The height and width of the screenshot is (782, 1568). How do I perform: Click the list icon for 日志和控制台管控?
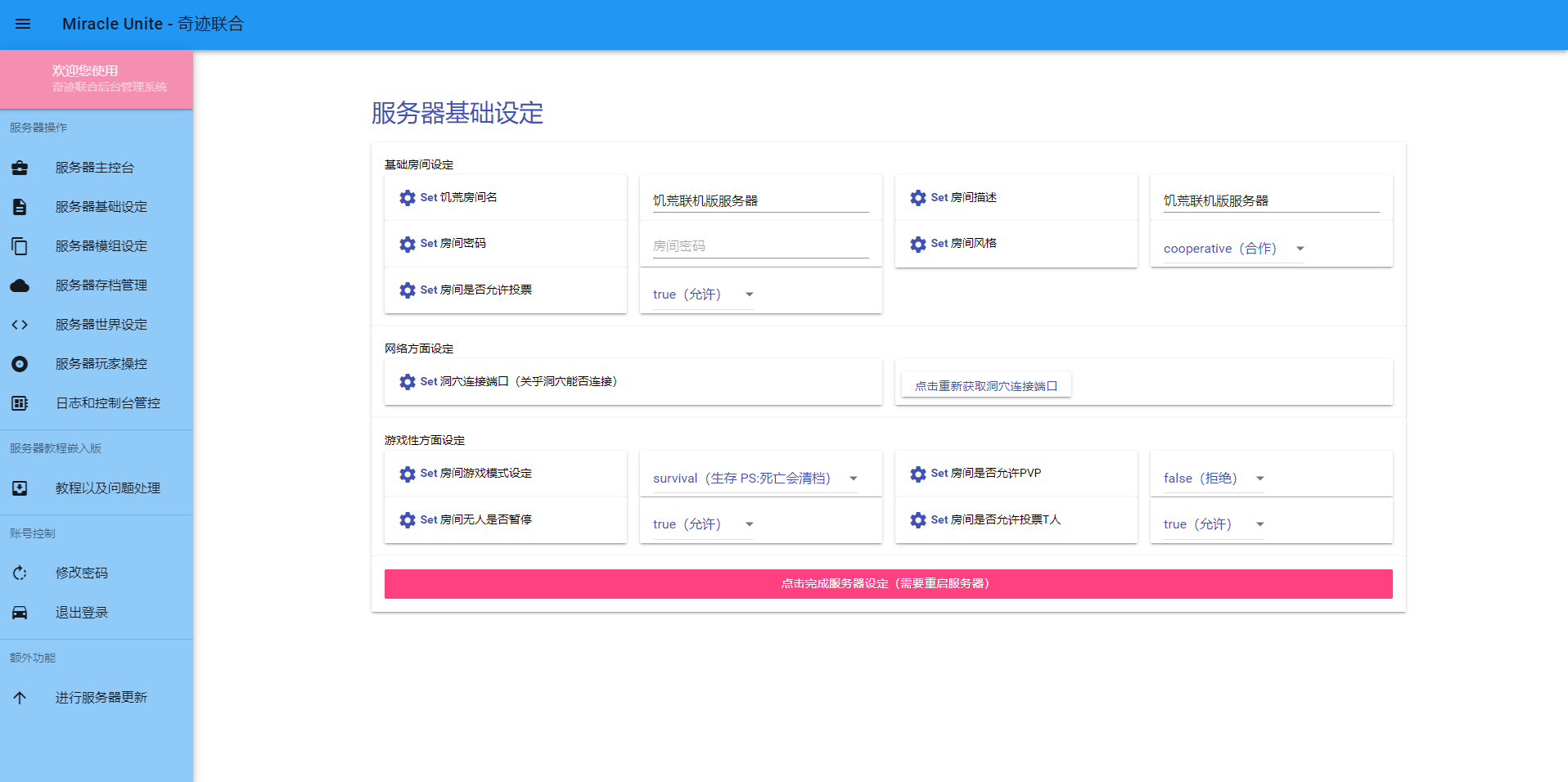(x=20, y=403)
